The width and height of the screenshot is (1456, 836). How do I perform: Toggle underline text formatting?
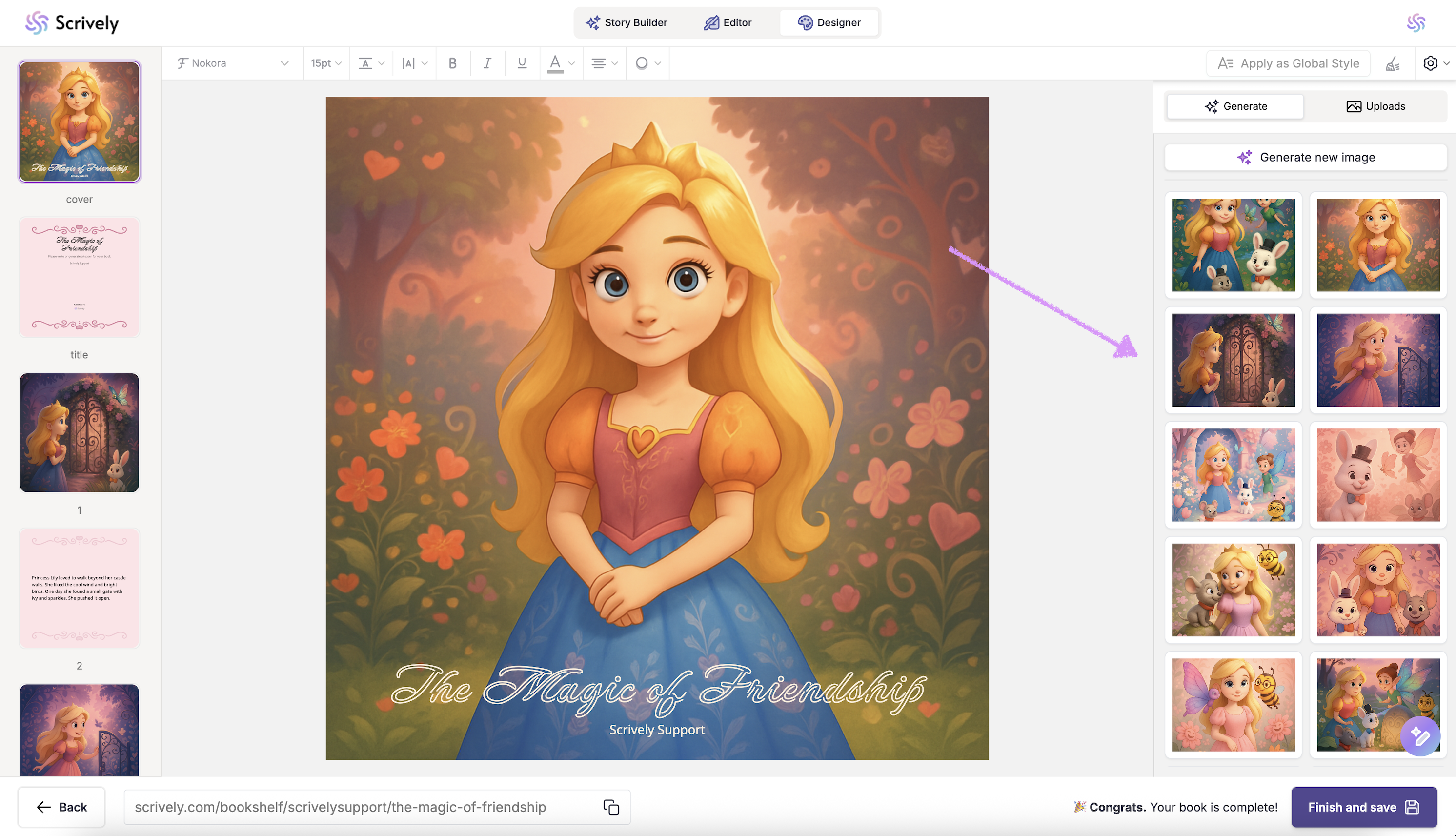pyautogui.click(x=522, y=63)
